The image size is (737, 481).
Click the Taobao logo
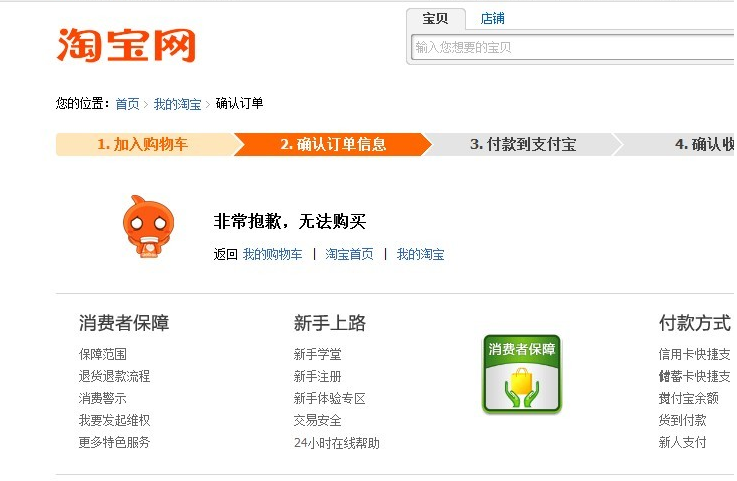(x=125, y=45)
